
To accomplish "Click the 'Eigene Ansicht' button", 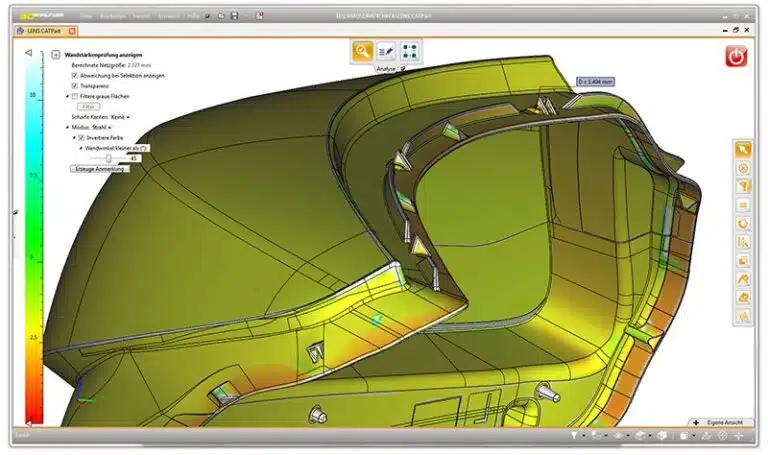I will point(720,424).
